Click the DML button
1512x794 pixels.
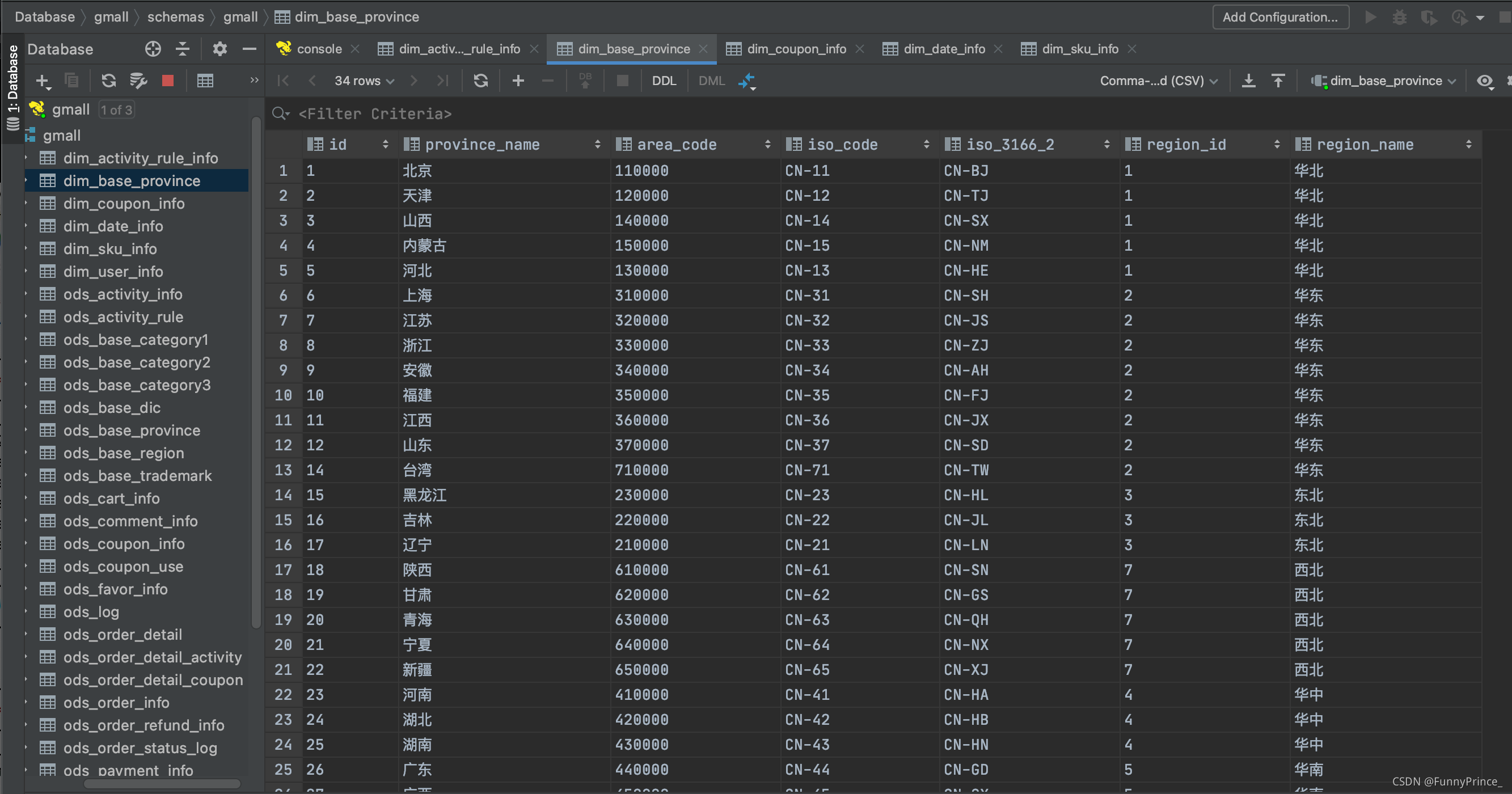tap(711, 81)
